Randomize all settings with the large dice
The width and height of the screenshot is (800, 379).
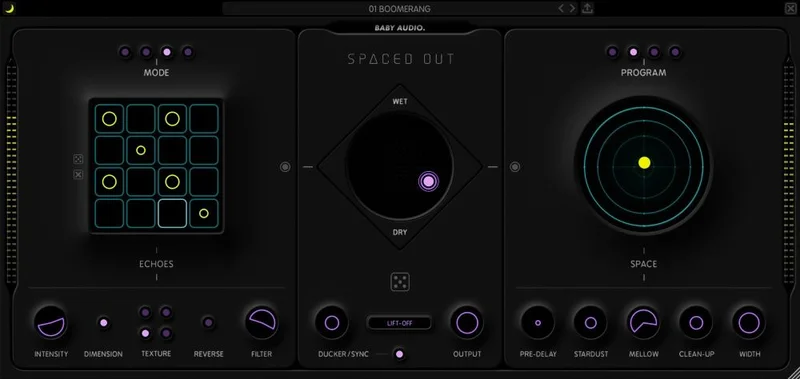point(400,282)
